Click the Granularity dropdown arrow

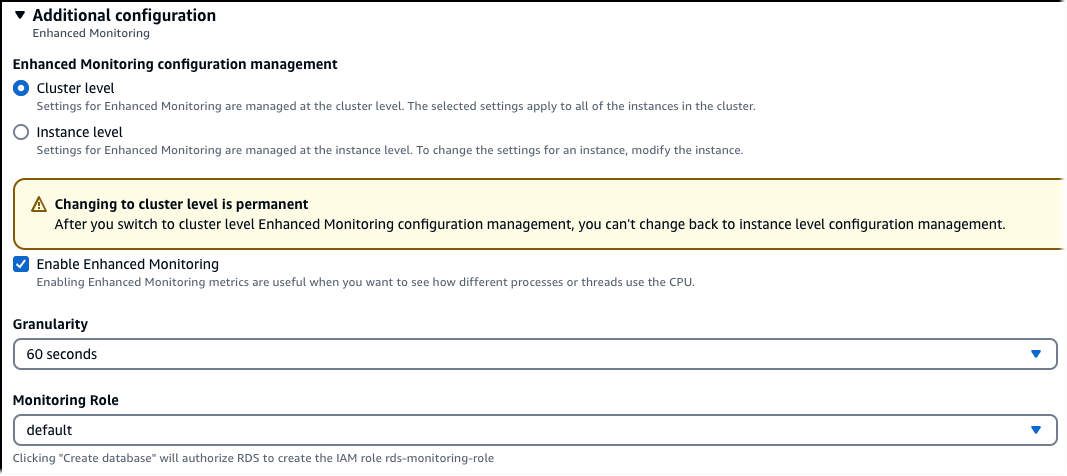point(1036,354)
